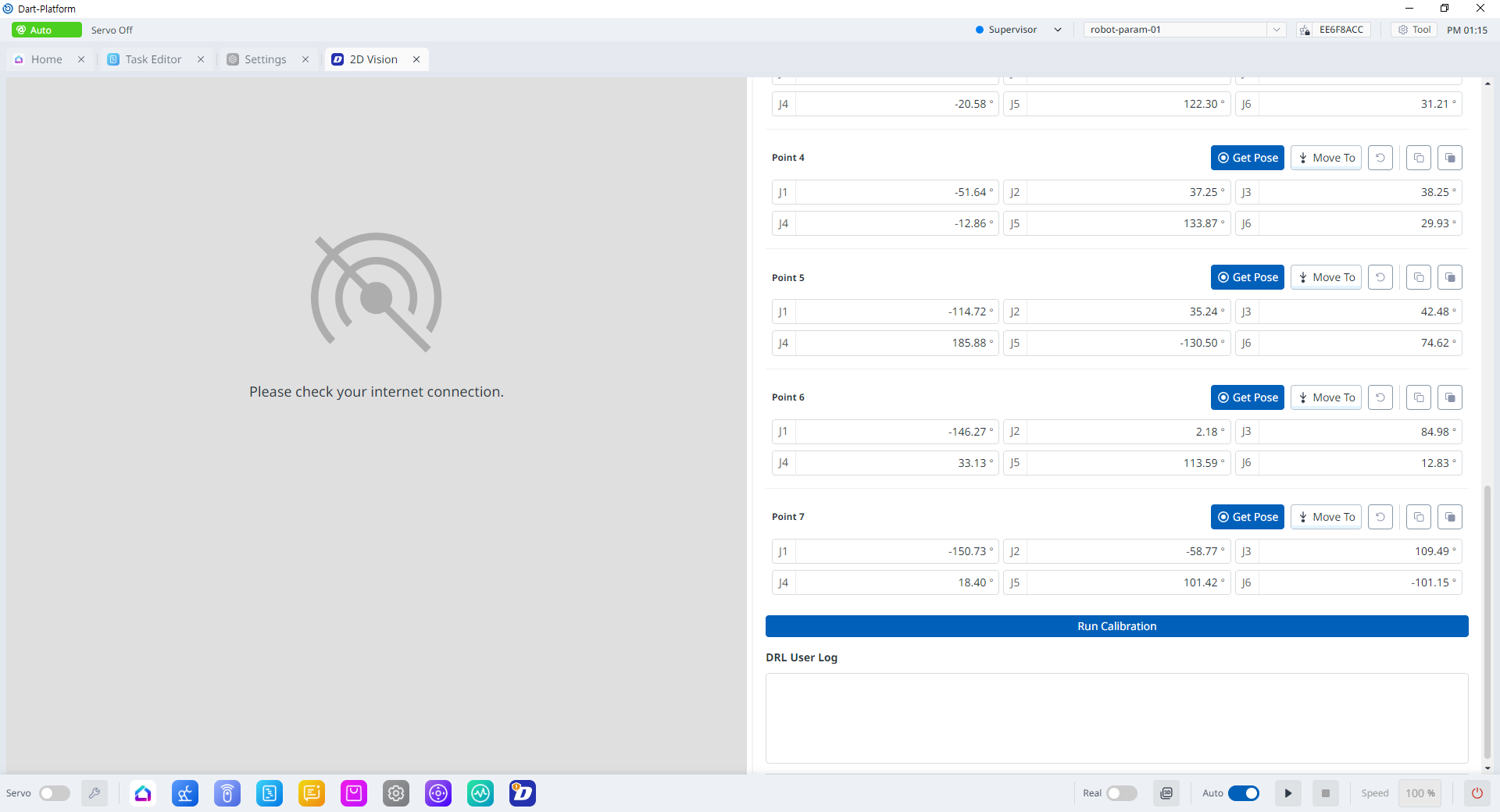Open the Home module icon in bottom dock
Screen dimensions: 1500x812
pyautogui.click(x=143, y=793)
